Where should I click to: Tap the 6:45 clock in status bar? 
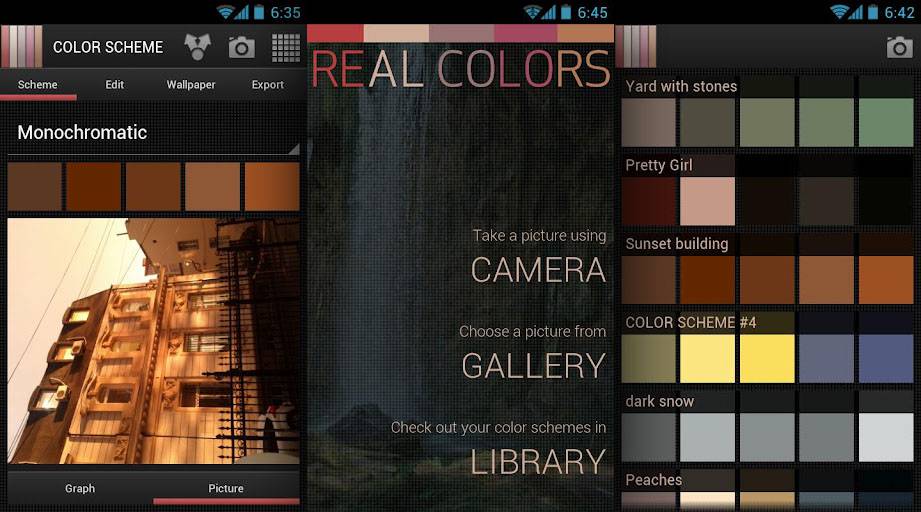(x=592, y=12)
